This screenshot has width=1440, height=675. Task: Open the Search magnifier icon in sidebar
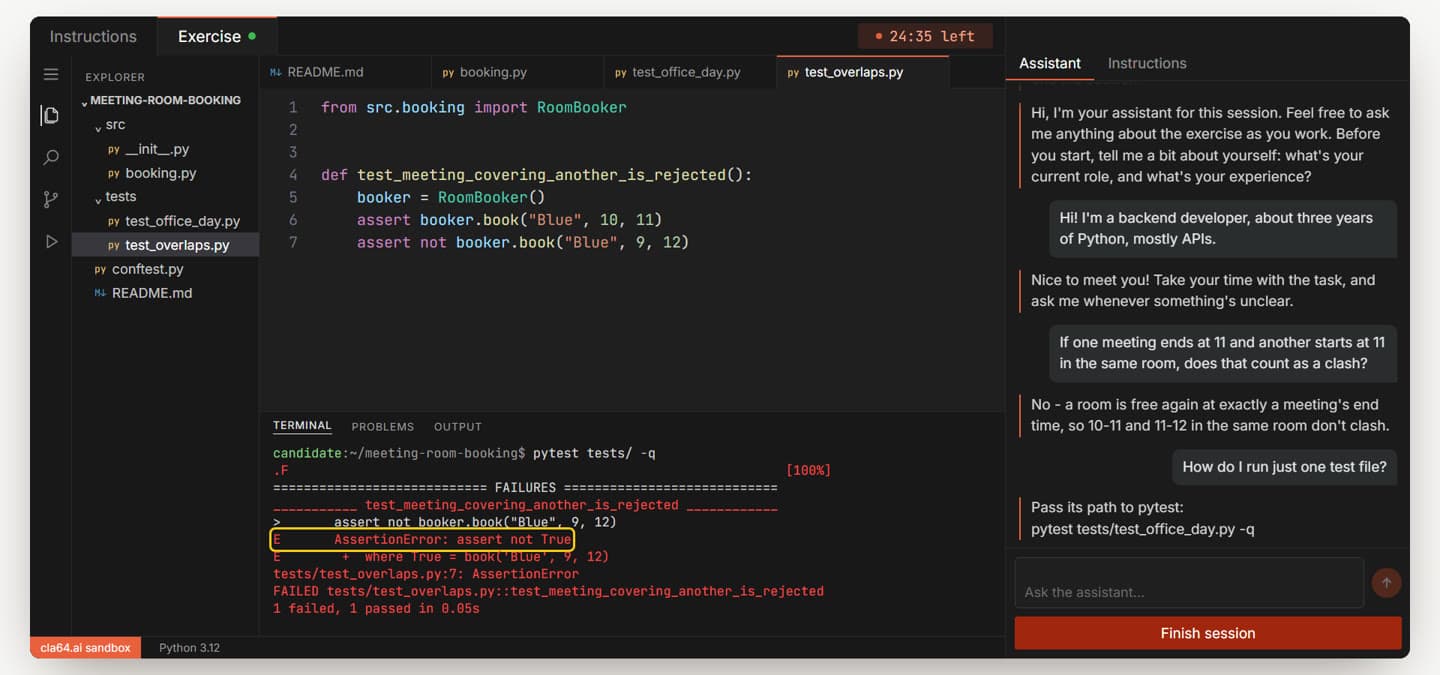tap(51, 157)
